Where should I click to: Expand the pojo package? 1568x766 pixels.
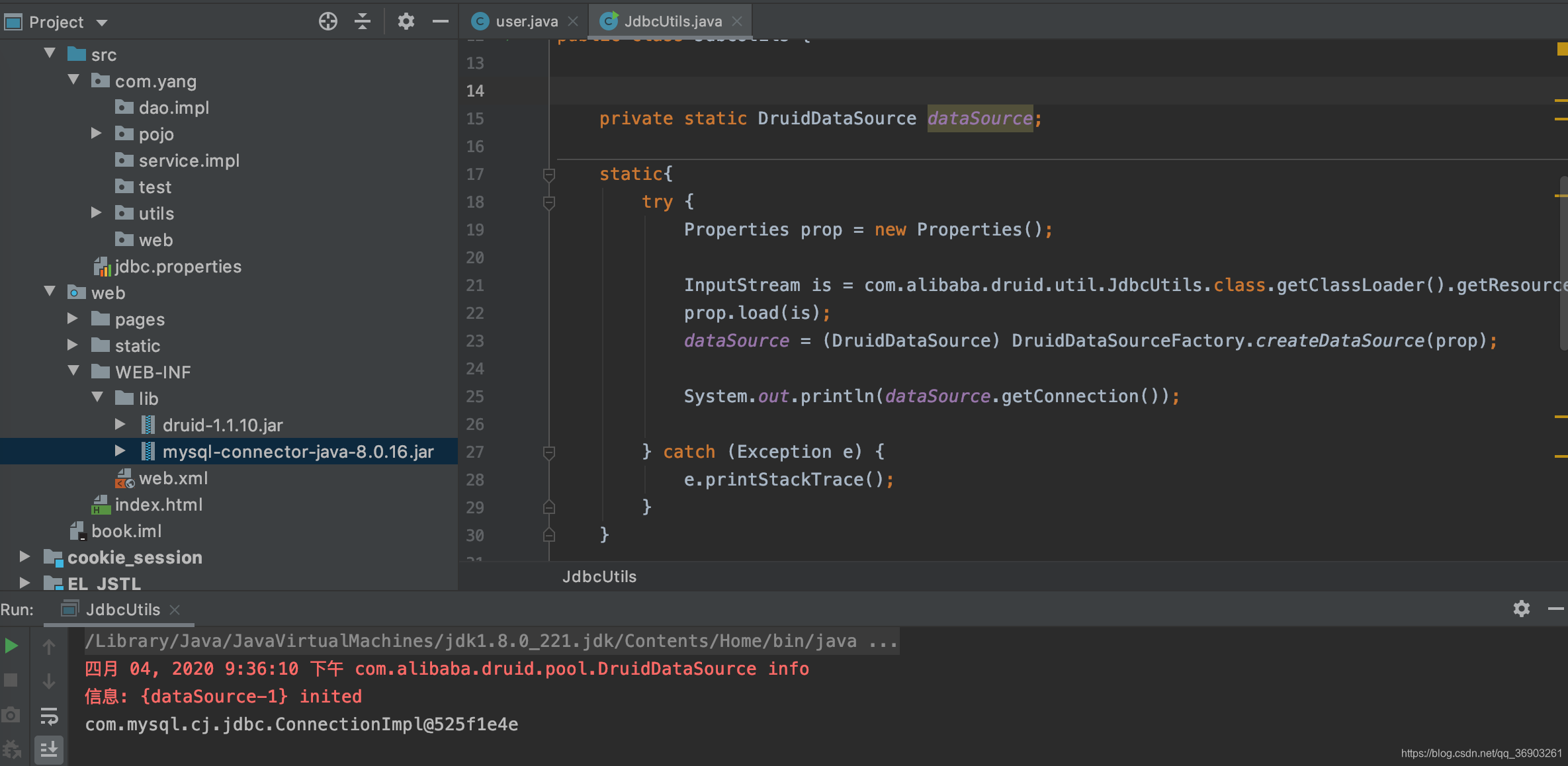97,133
